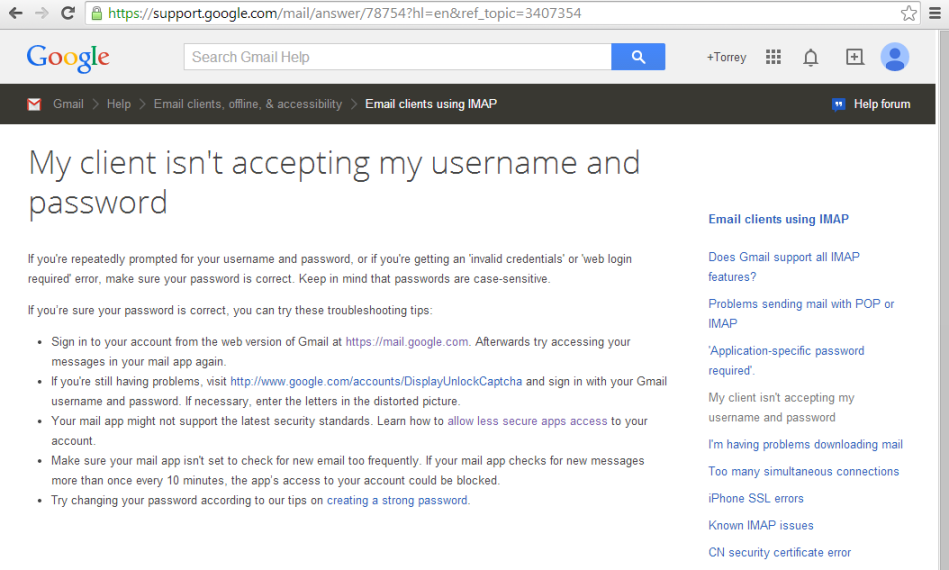
Task: Open the Google apps grid
Action: pos(773,57)
